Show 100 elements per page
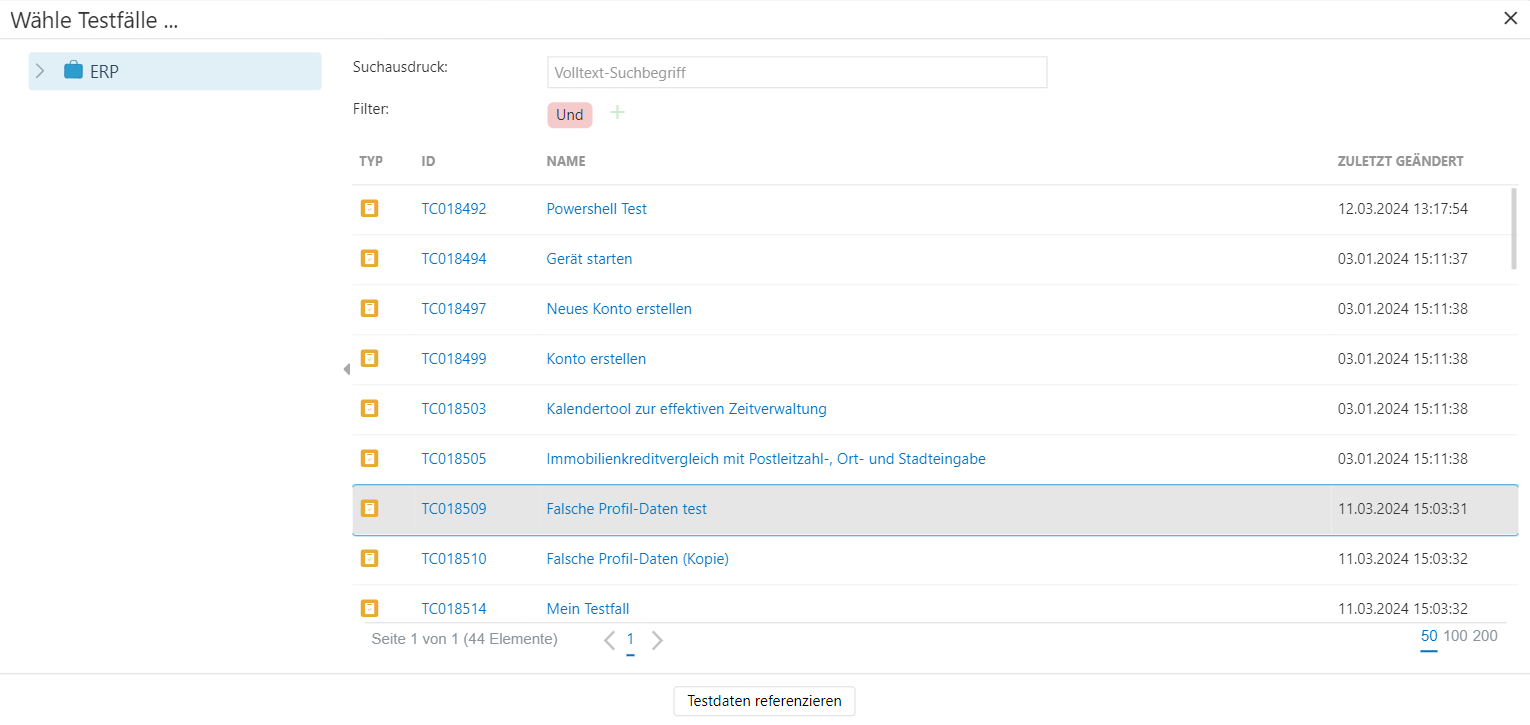1530x725 pixels. [1455, 636]
